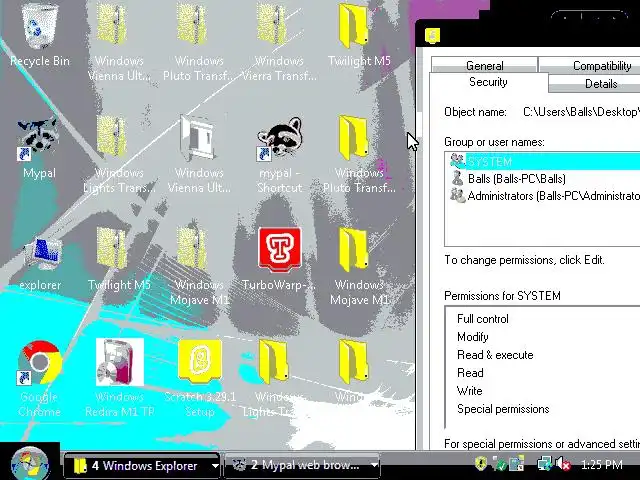This screenshot has width=640, height=480.
Task: Switch to the Compatibility tab
Action: point(602,65)
